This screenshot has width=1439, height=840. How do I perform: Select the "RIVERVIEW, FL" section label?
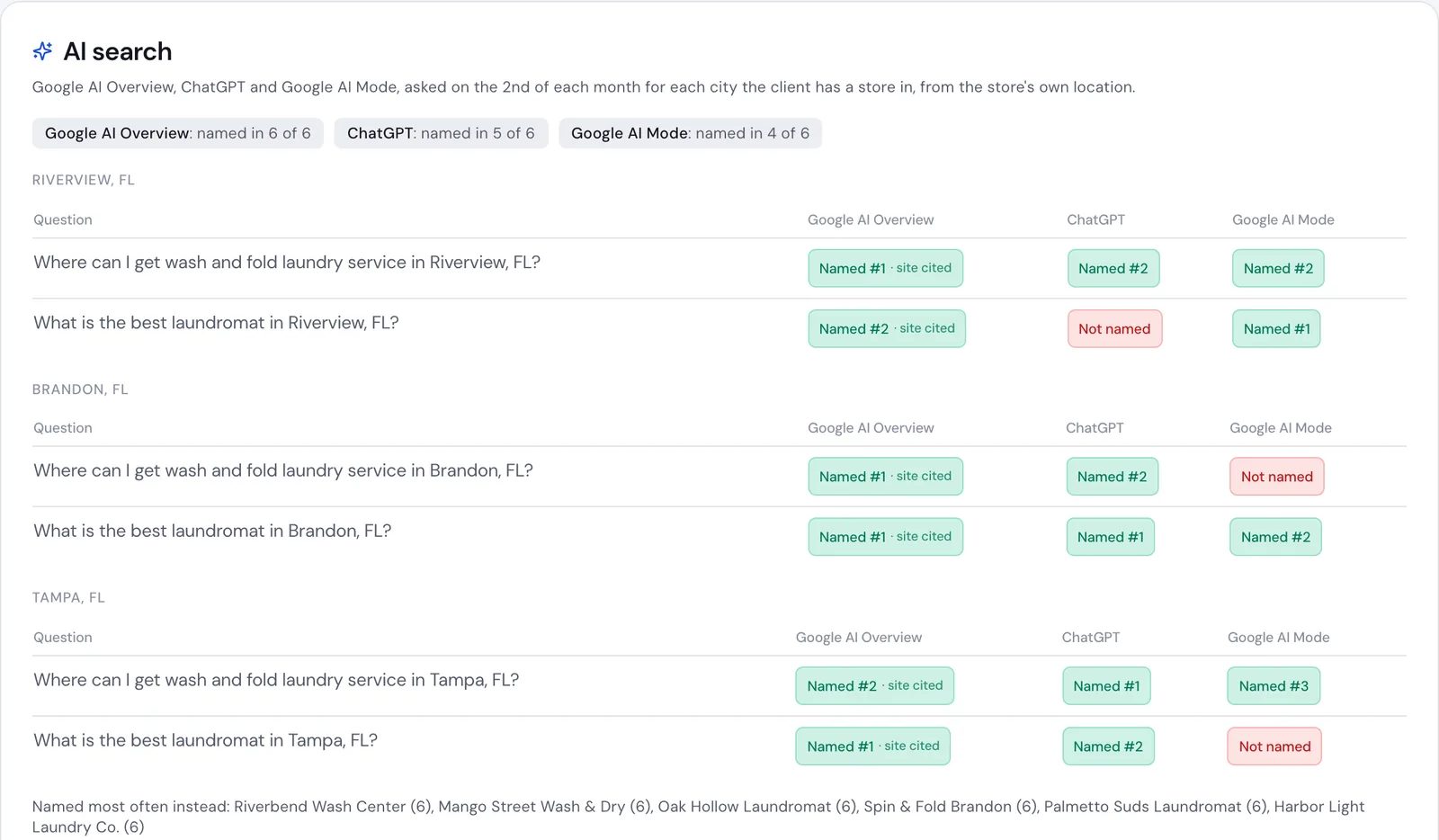[84, 180]
